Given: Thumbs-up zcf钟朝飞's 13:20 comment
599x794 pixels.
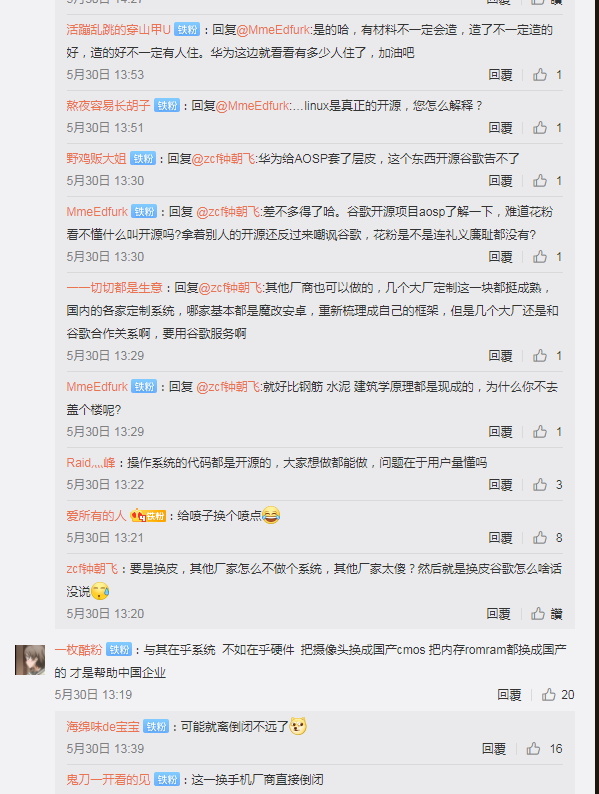Looking at the screenshot, I should tap(538, 614).
